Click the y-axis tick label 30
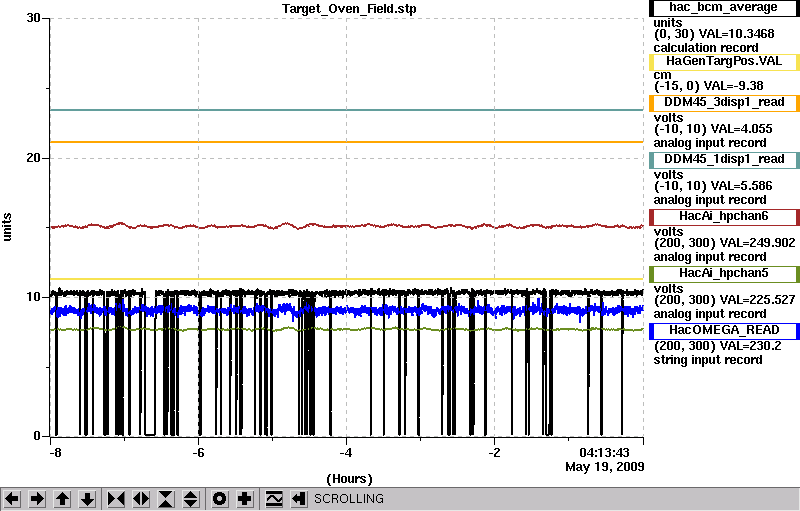This screenshot has width=800, height=511. (x=33, y=18)
